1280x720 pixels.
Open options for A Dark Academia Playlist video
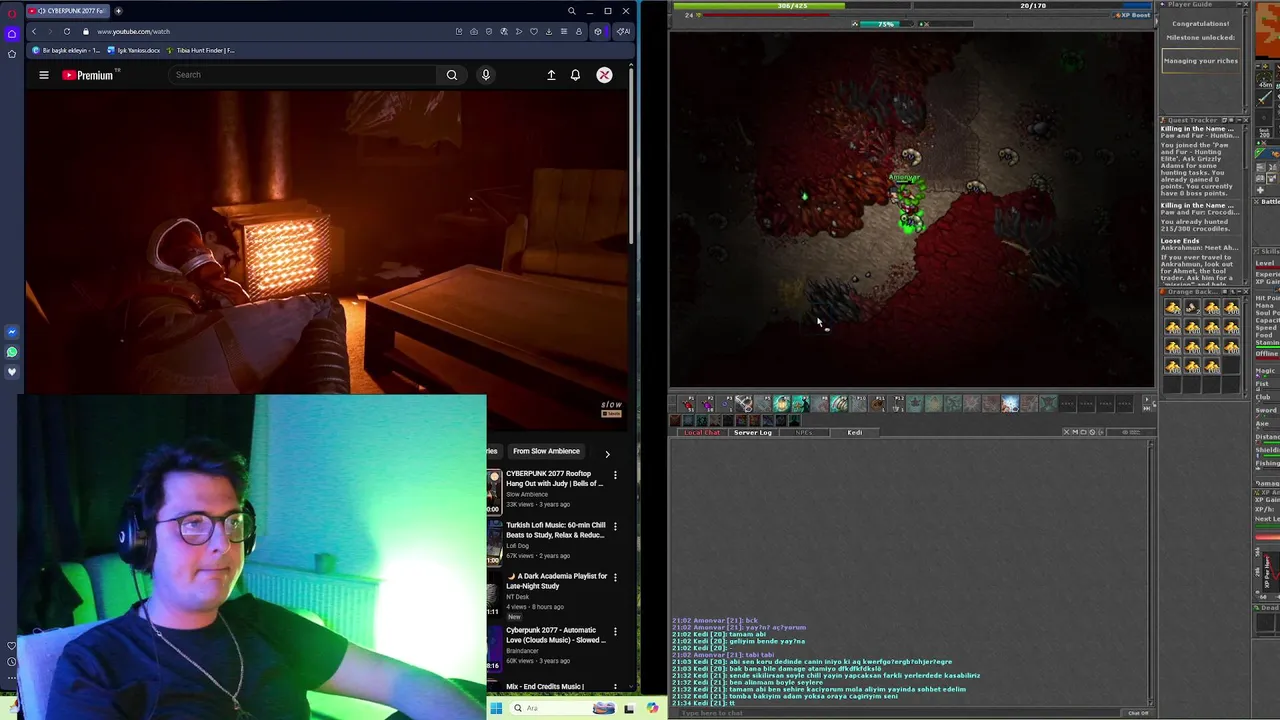tap(615, 577)
